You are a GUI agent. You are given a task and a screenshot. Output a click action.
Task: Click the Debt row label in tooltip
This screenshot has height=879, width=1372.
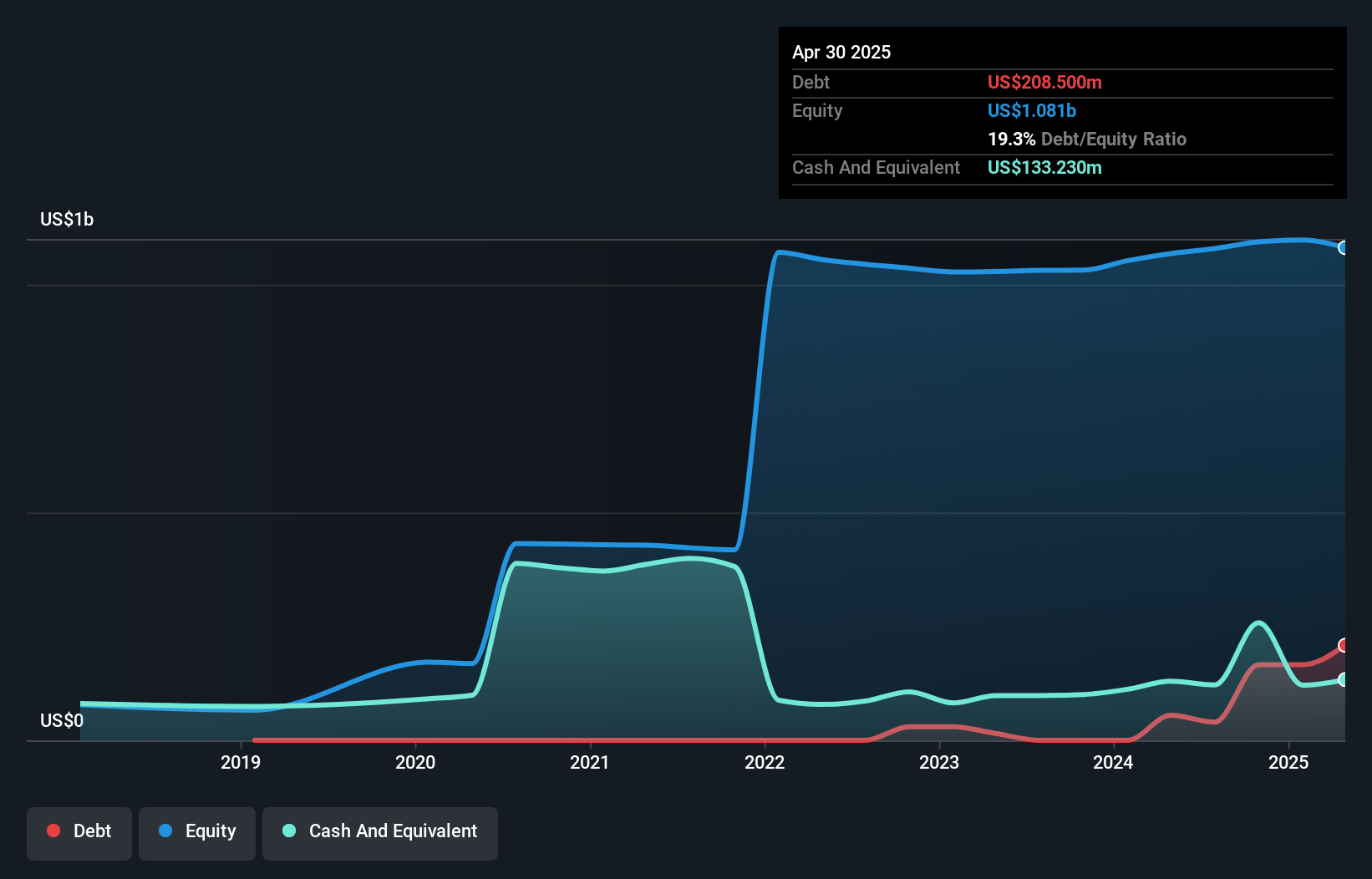click(x=810, y=82)
